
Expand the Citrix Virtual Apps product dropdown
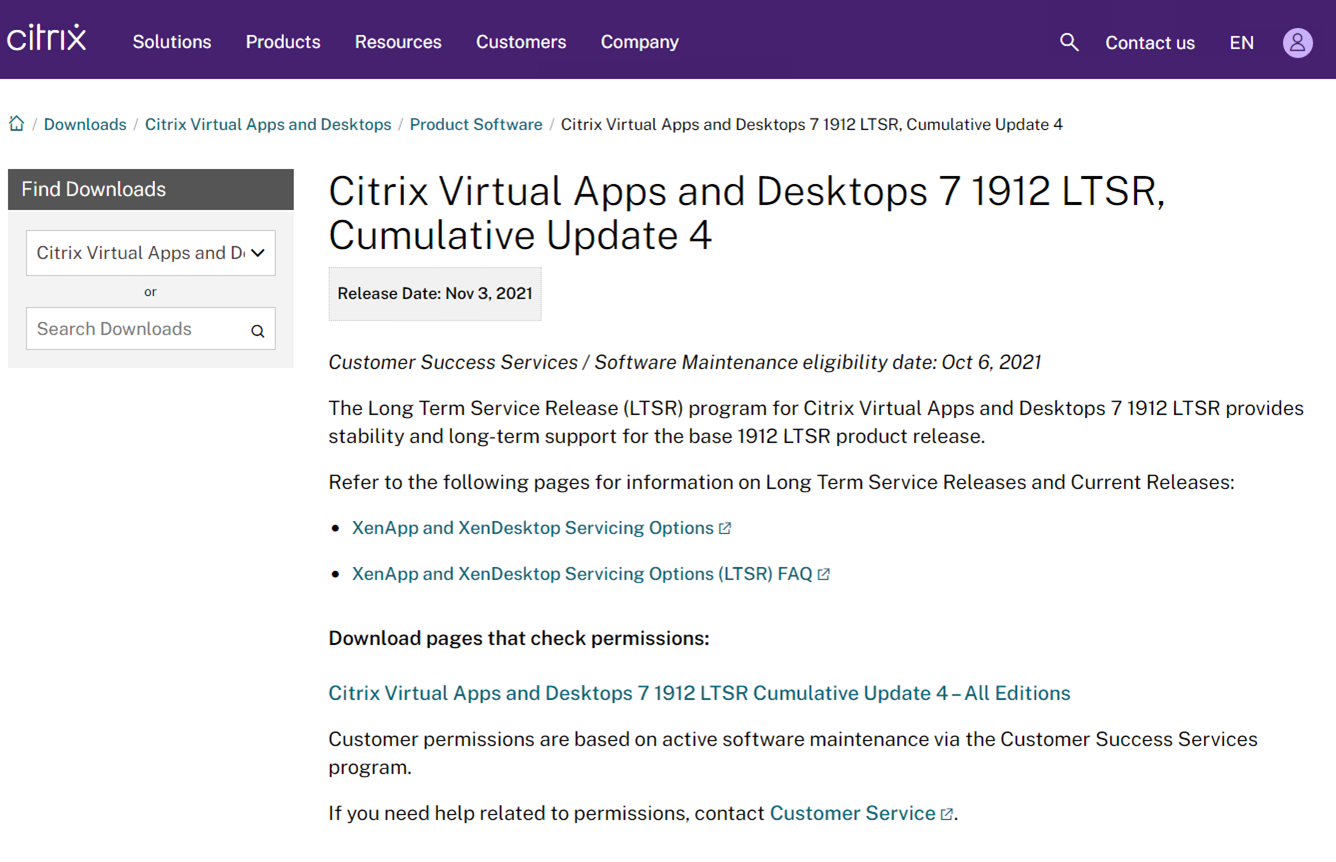click(x=151, y=253)
